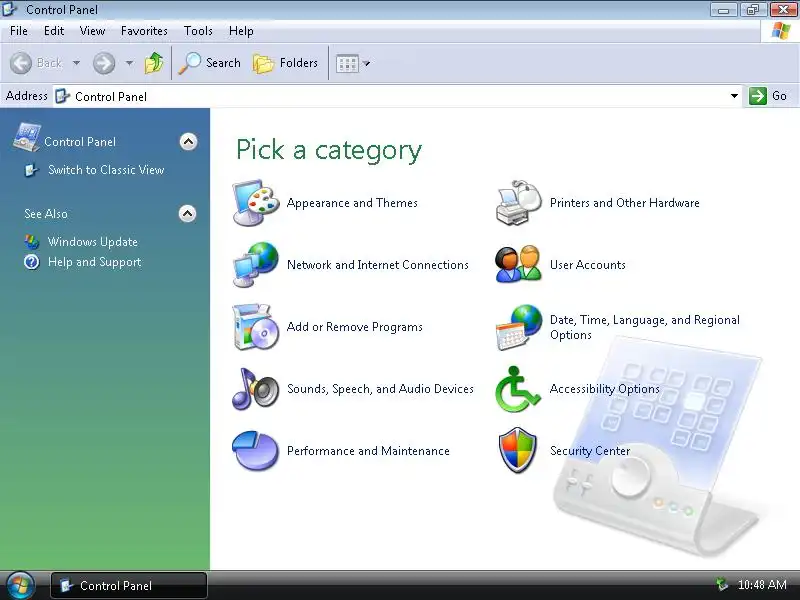This screenshot has height=600, width=800.
Task: Open the Sounds, Speech, and Audio Devices icon
Action: pyautogui.click(x=256, y=389)
